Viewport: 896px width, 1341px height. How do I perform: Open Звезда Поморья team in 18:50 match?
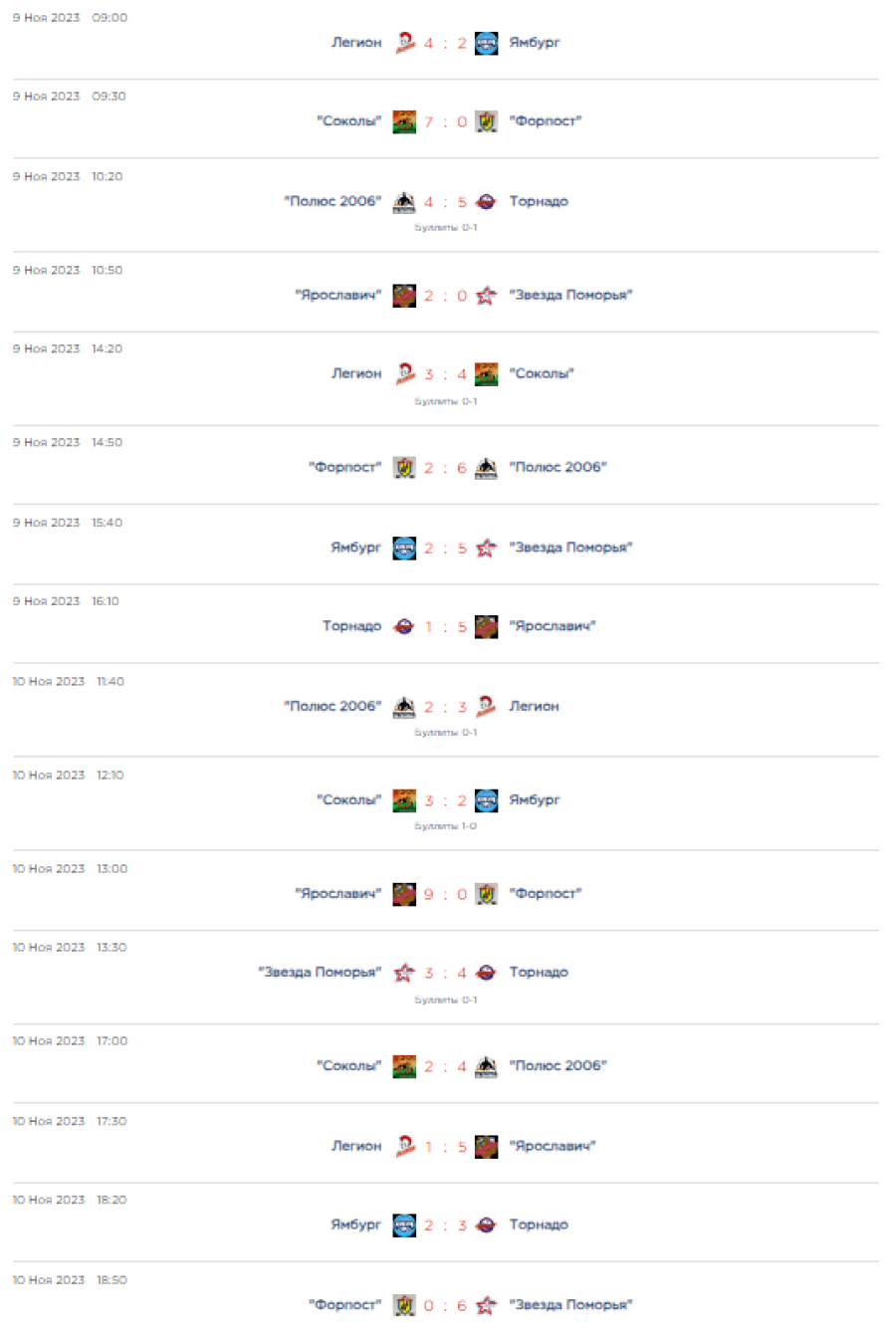tap(570, 1304)
